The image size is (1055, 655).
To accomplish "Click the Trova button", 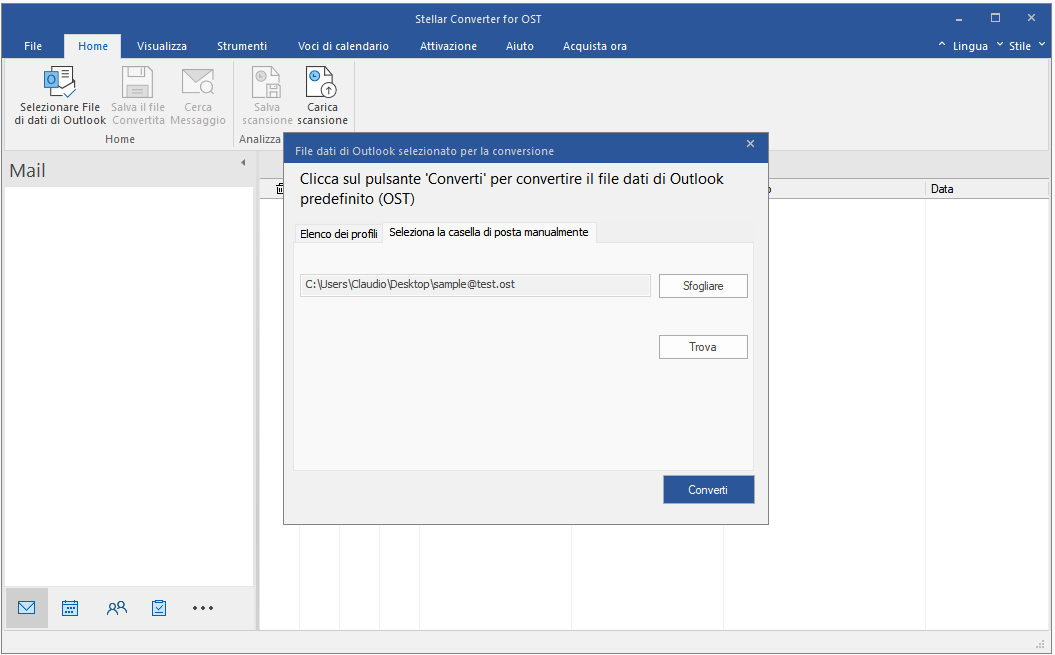I will coord(703,347).
